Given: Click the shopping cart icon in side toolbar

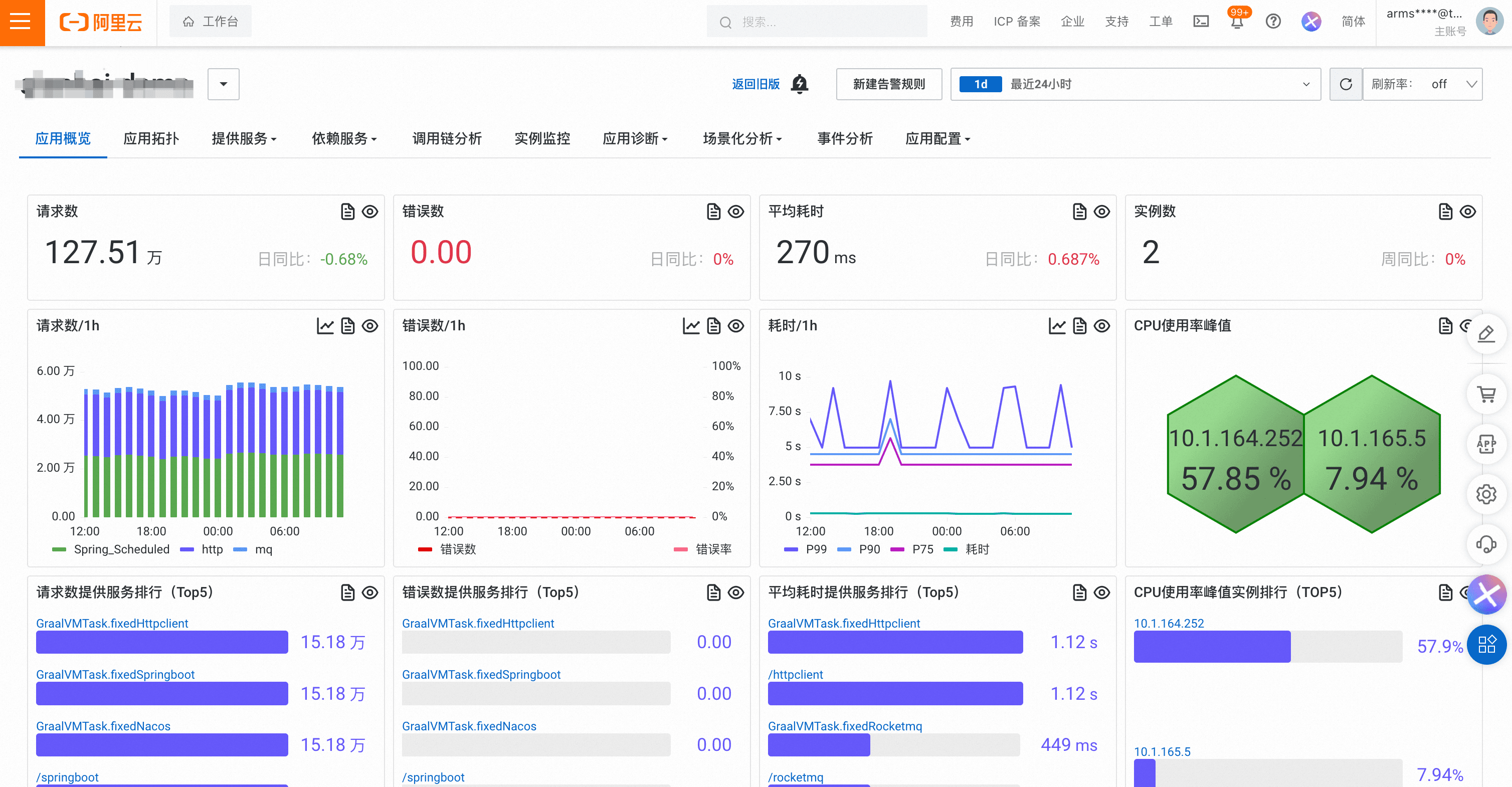Looking at the screenshot, I should (1486, 395).
